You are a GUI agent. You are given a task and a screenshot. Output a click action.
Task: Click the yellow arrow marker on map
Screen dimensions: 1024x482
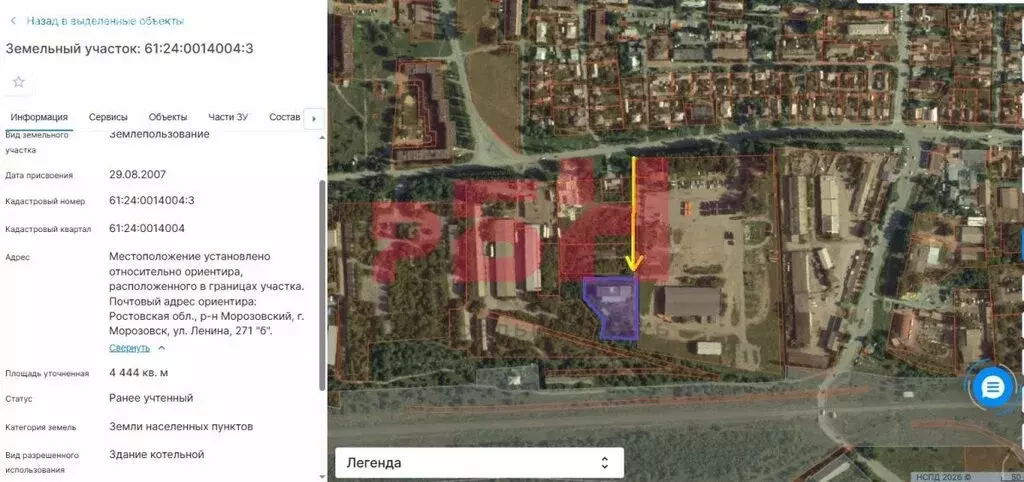tap(633, 215)
